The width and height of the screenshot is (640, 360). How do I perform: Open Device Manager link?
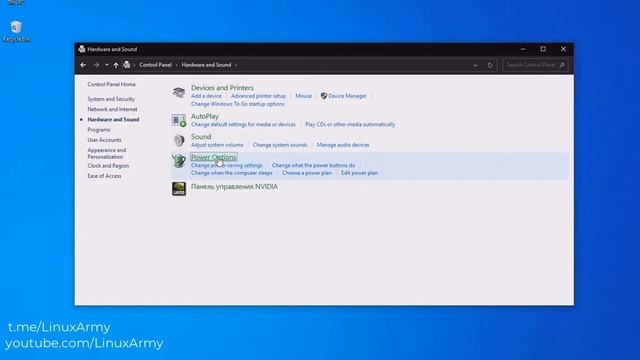point(347,96)
